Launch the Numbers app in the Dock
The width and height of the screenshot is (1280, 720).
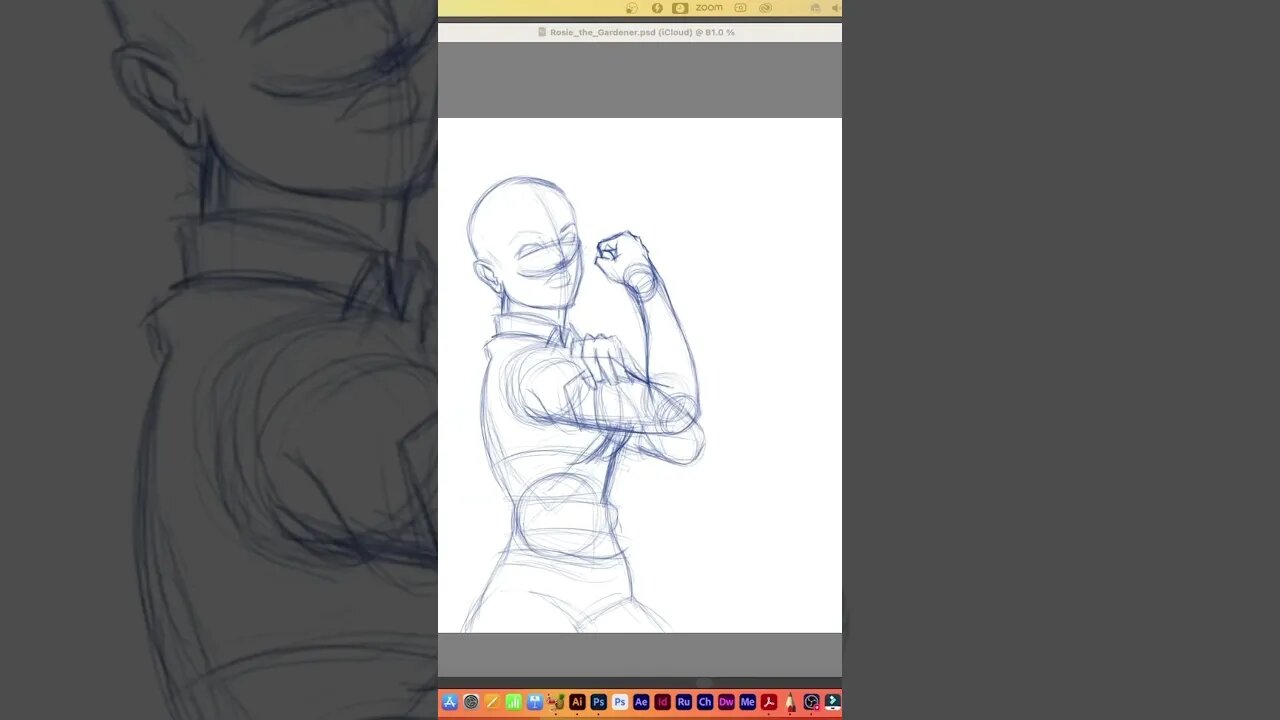(x=513, y=702)
